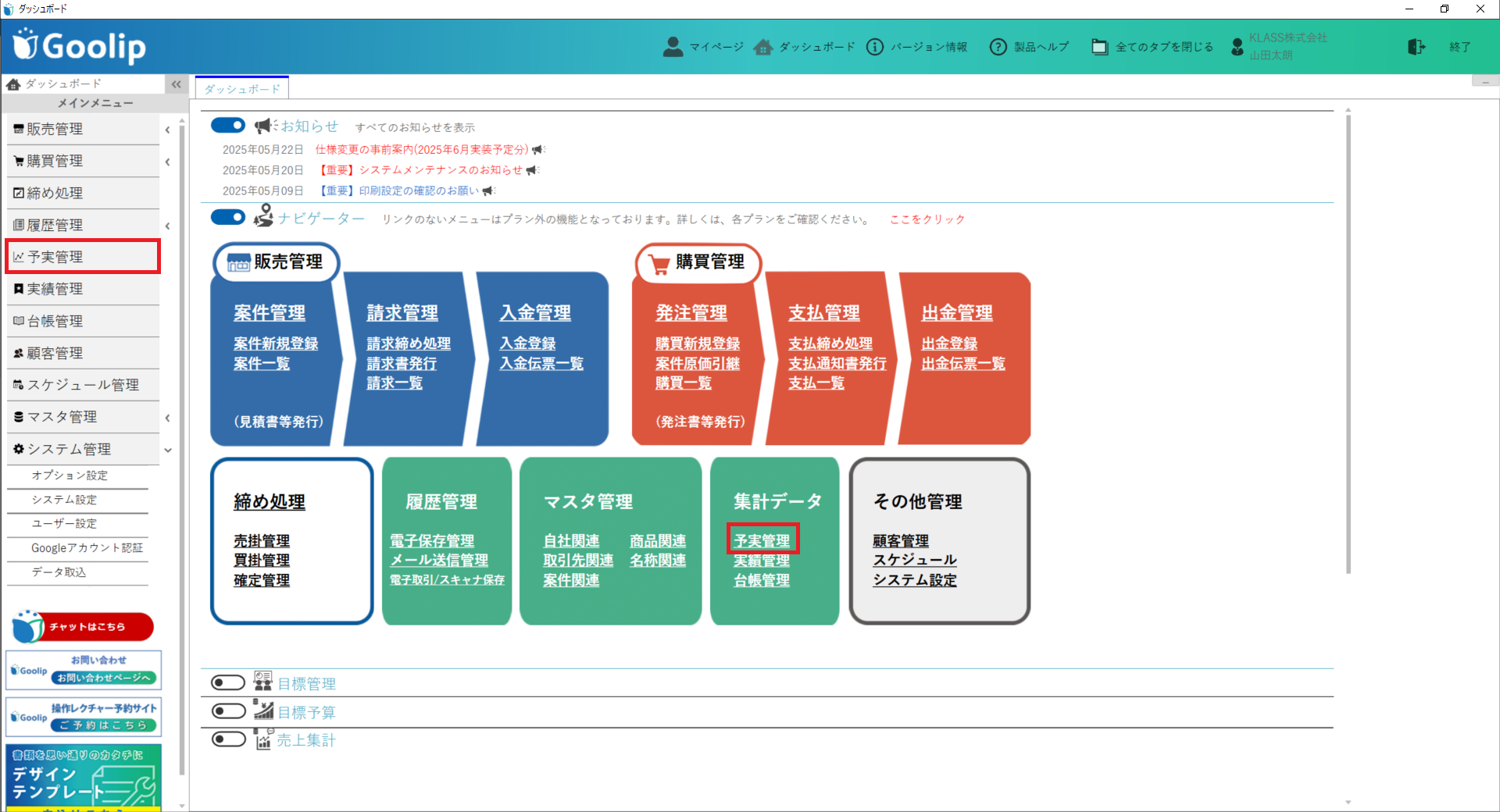Viewport: 1500px width, 812px height.
Task: Switch to the ダッシュボード tab
Action: tap(242, 88)
